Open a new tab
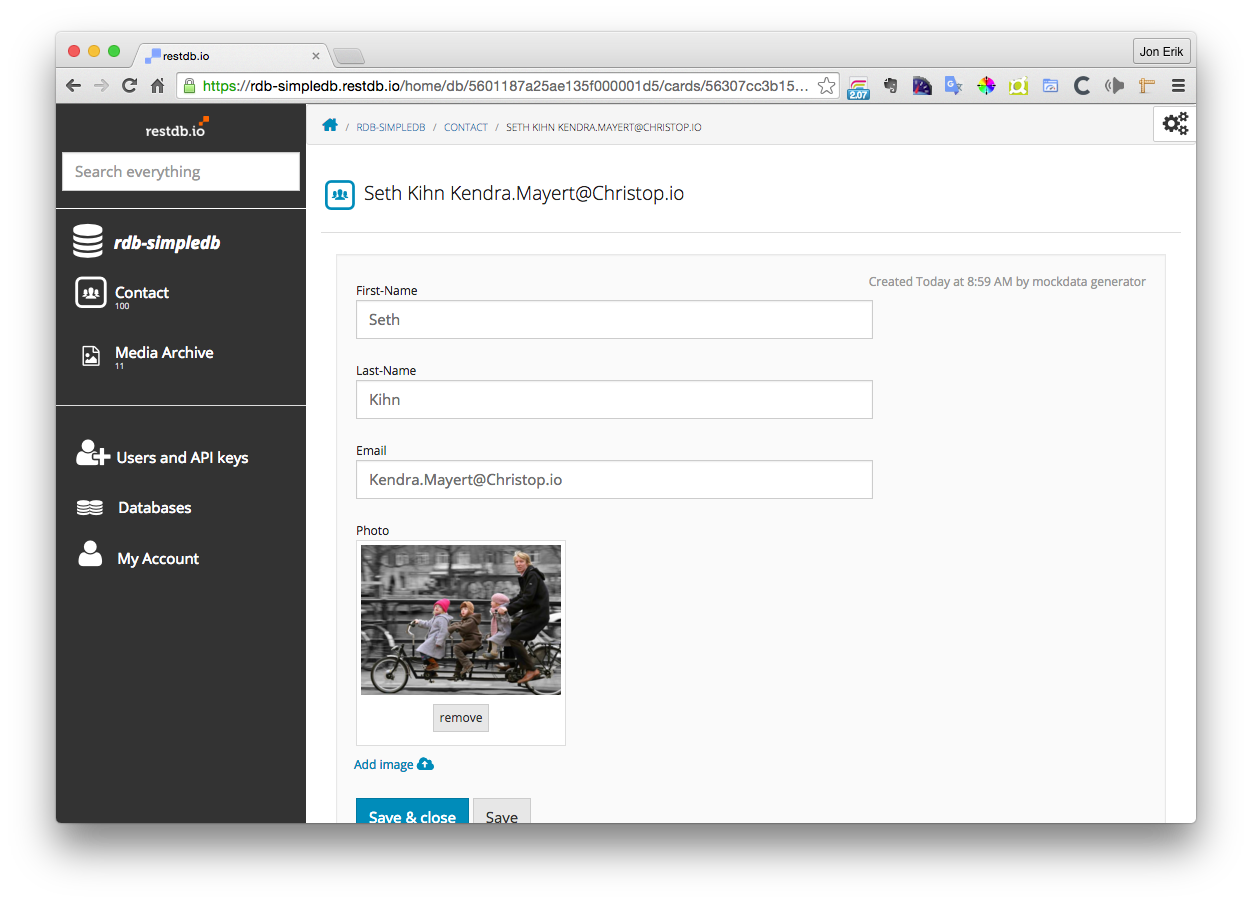1252x903 pixels. coord(349,56)
